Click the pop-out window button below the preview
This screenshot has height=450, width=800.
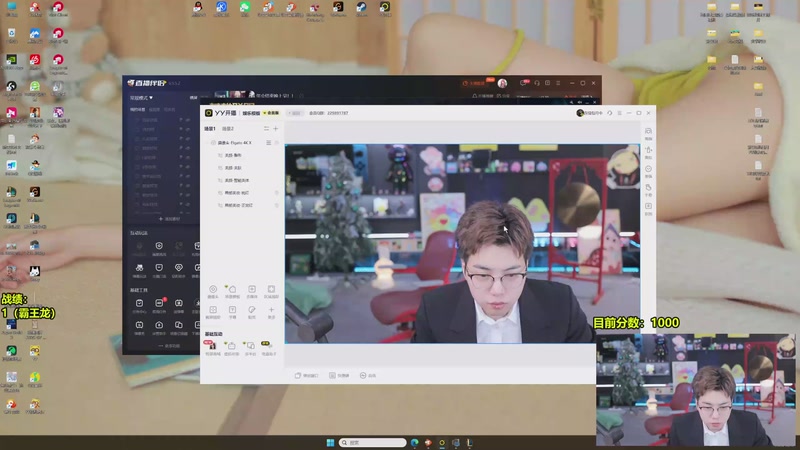point(307,376)
